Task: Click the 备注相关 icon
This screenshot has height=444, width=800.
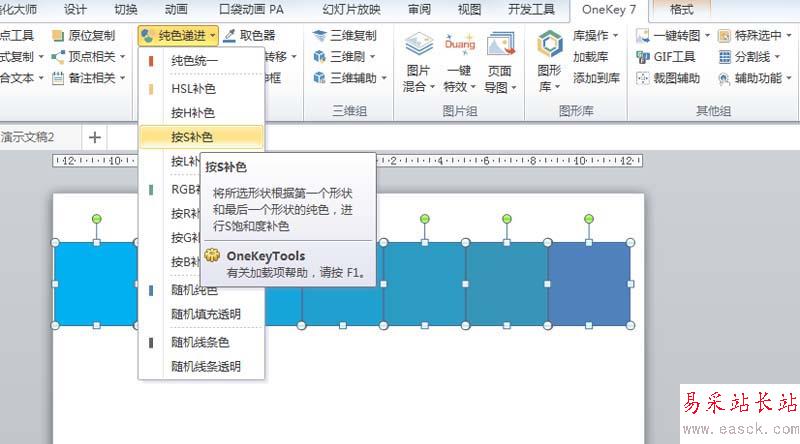Action: point(58,78)
